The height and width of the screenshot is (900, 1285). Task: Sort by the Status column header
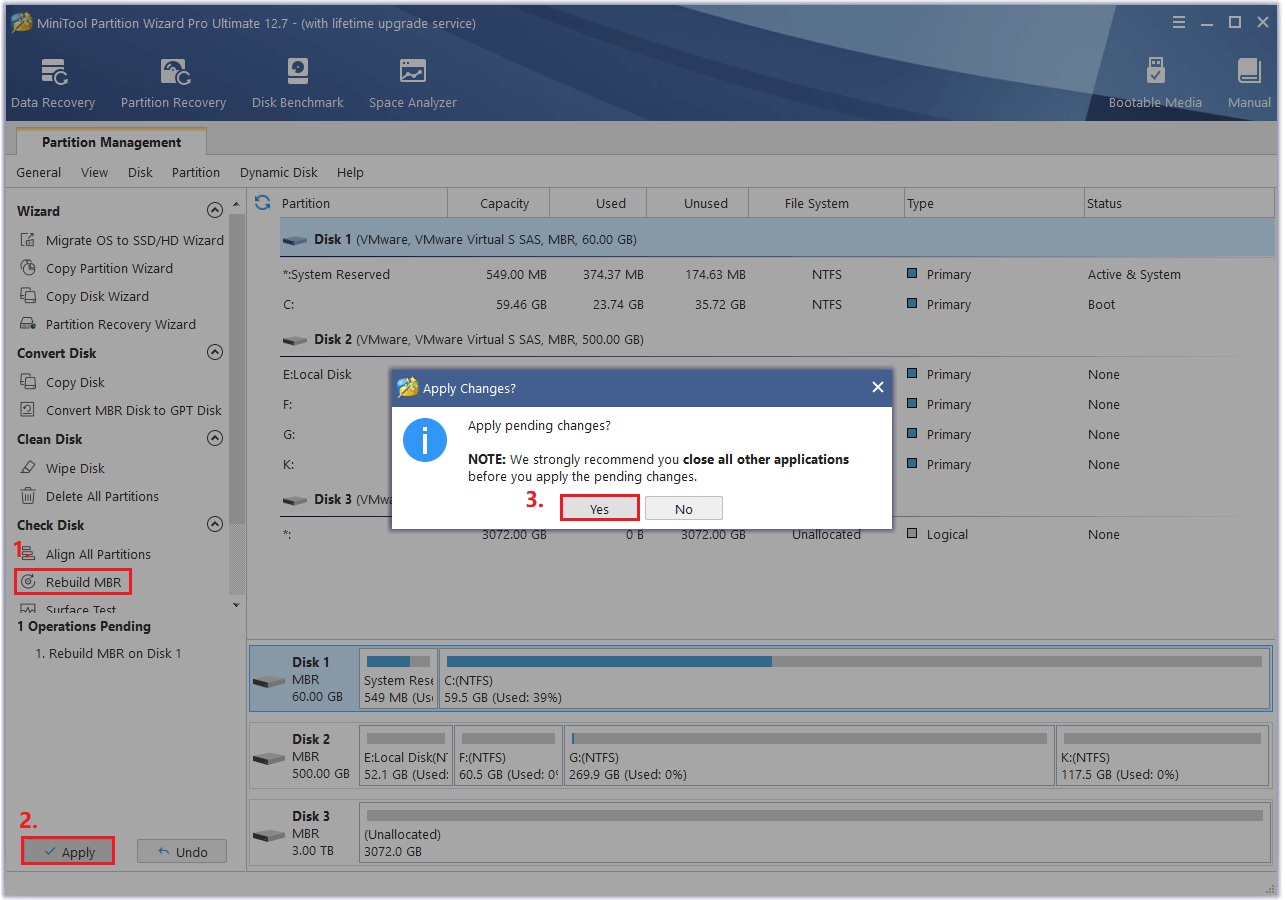click(1180, 203)
